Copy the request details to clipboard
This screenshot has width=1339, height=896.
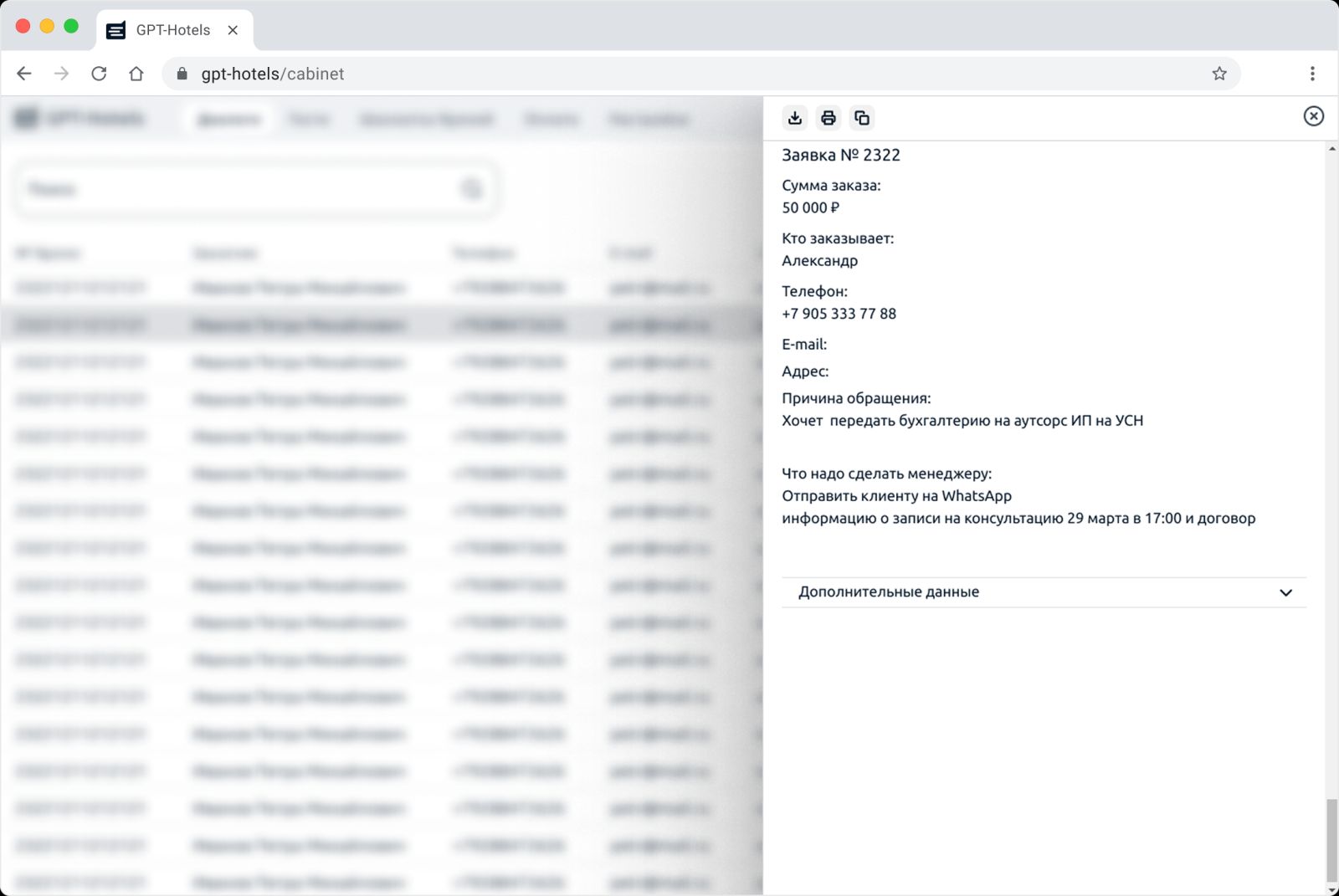tap(861, 118)
